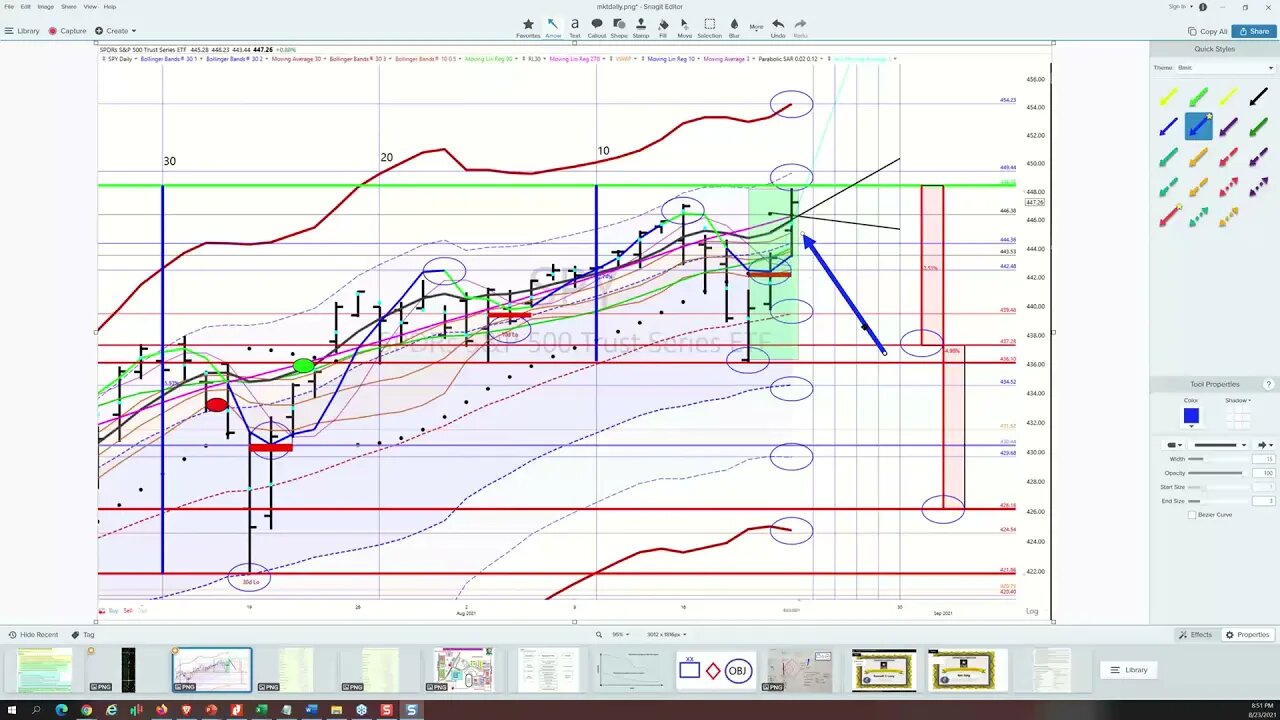Click the Windows Start button
Viewport: 1280px width, 720px height.
point(13,710)
